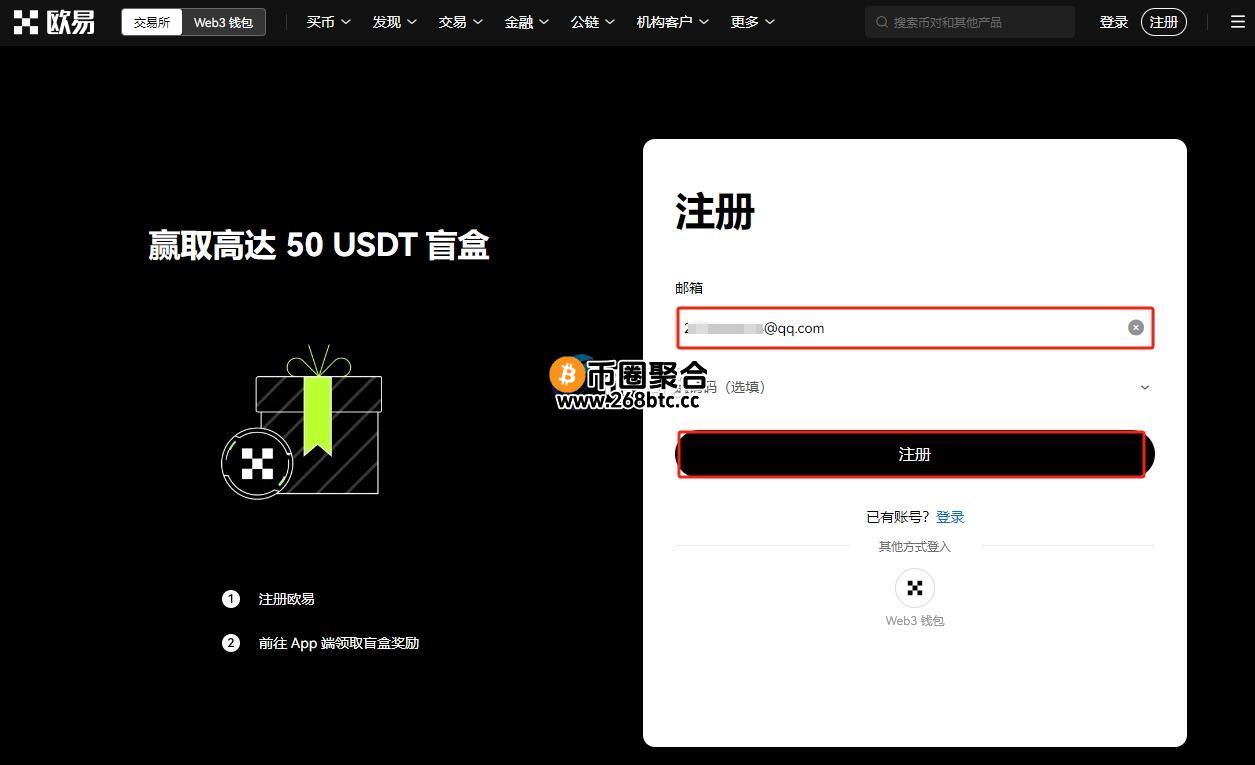Click step one marker 注册欧易
This screenshot has height=765, width=1255.
(231, 598)
